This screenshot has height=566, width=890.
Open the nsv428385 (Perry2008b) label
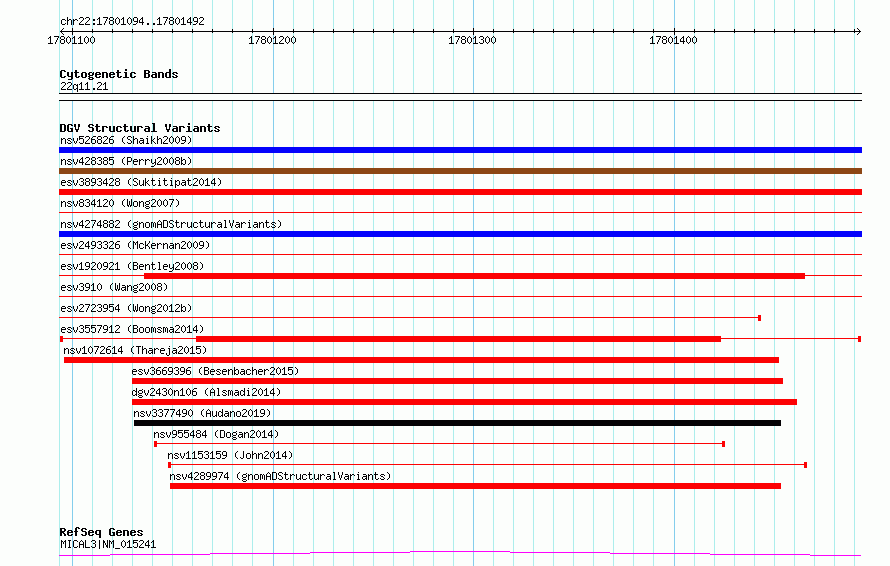(126, 161)
